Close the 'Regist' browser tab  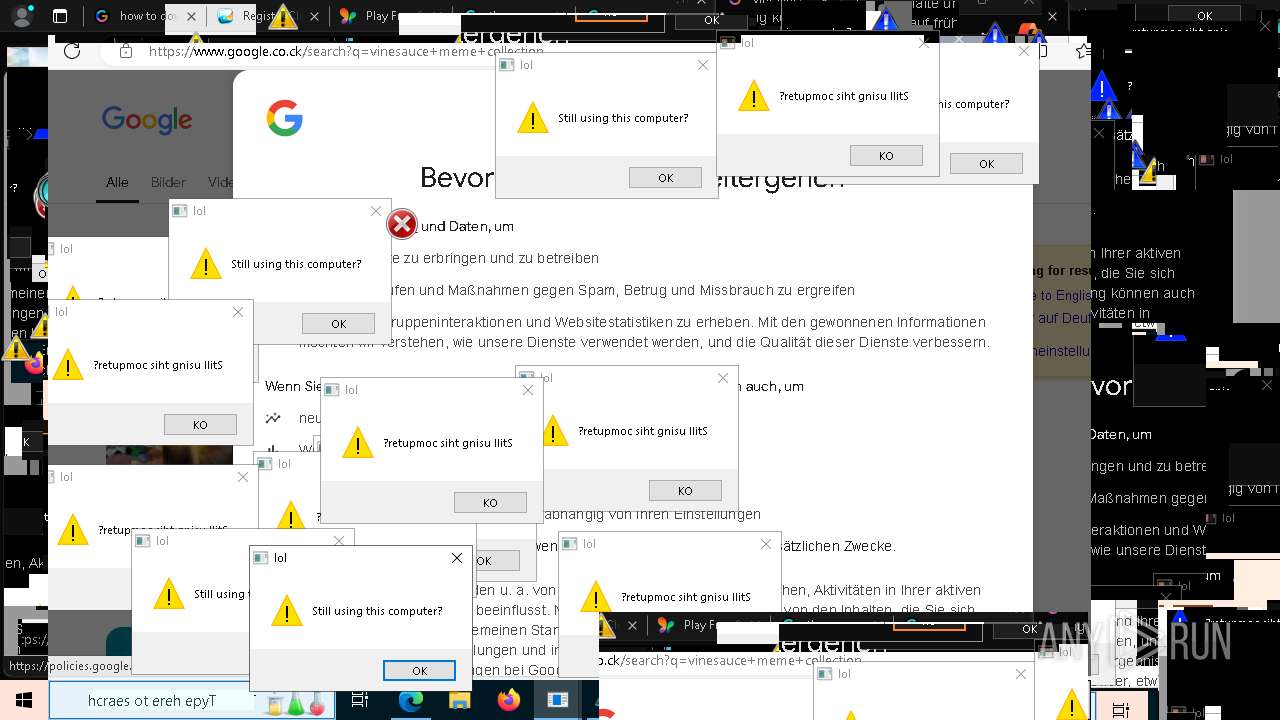pos(316,16)
